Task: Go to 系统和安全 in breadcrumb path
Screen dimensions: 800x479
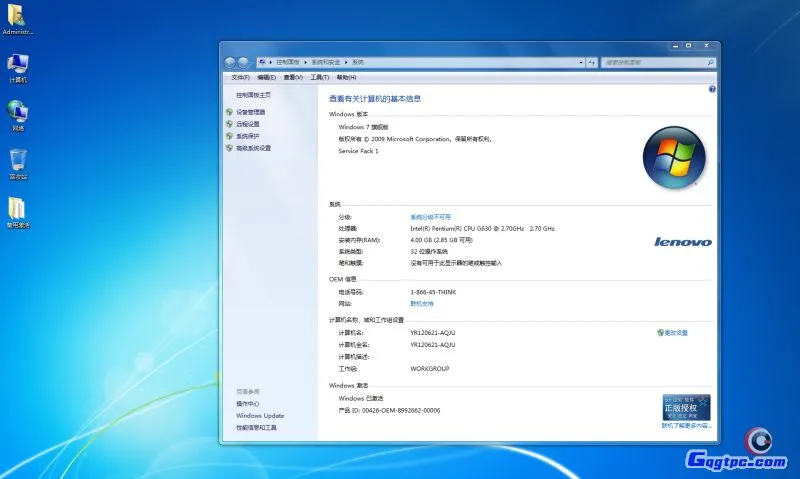Action: click(x=326, y=62)
